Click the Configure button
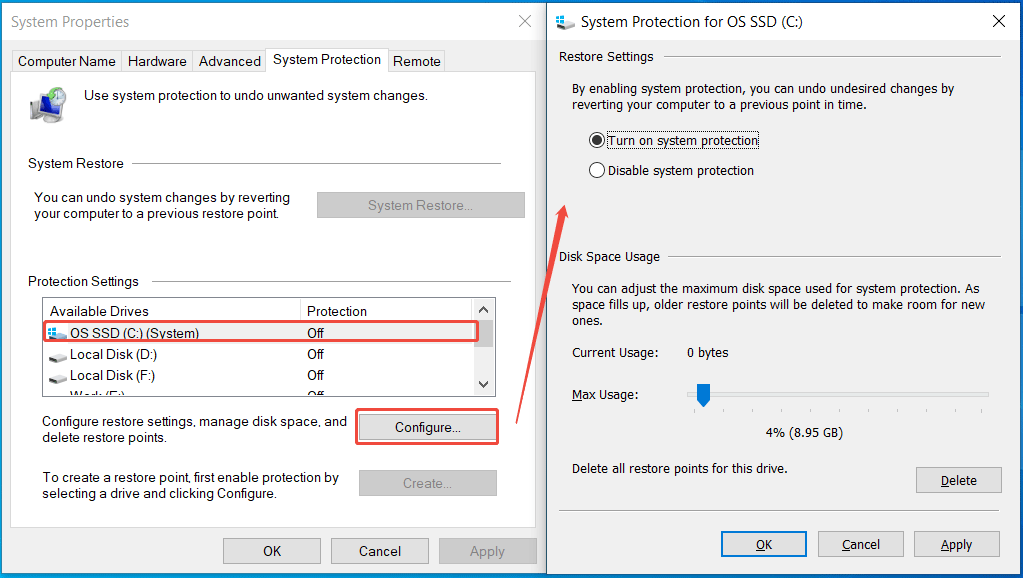 [427, 426]
